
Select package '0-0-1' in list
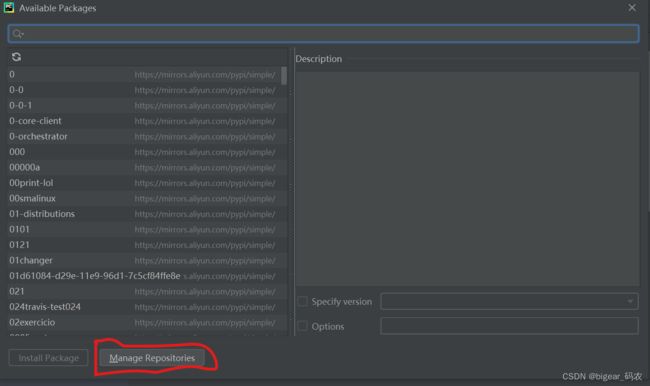(x=143, y=105)
